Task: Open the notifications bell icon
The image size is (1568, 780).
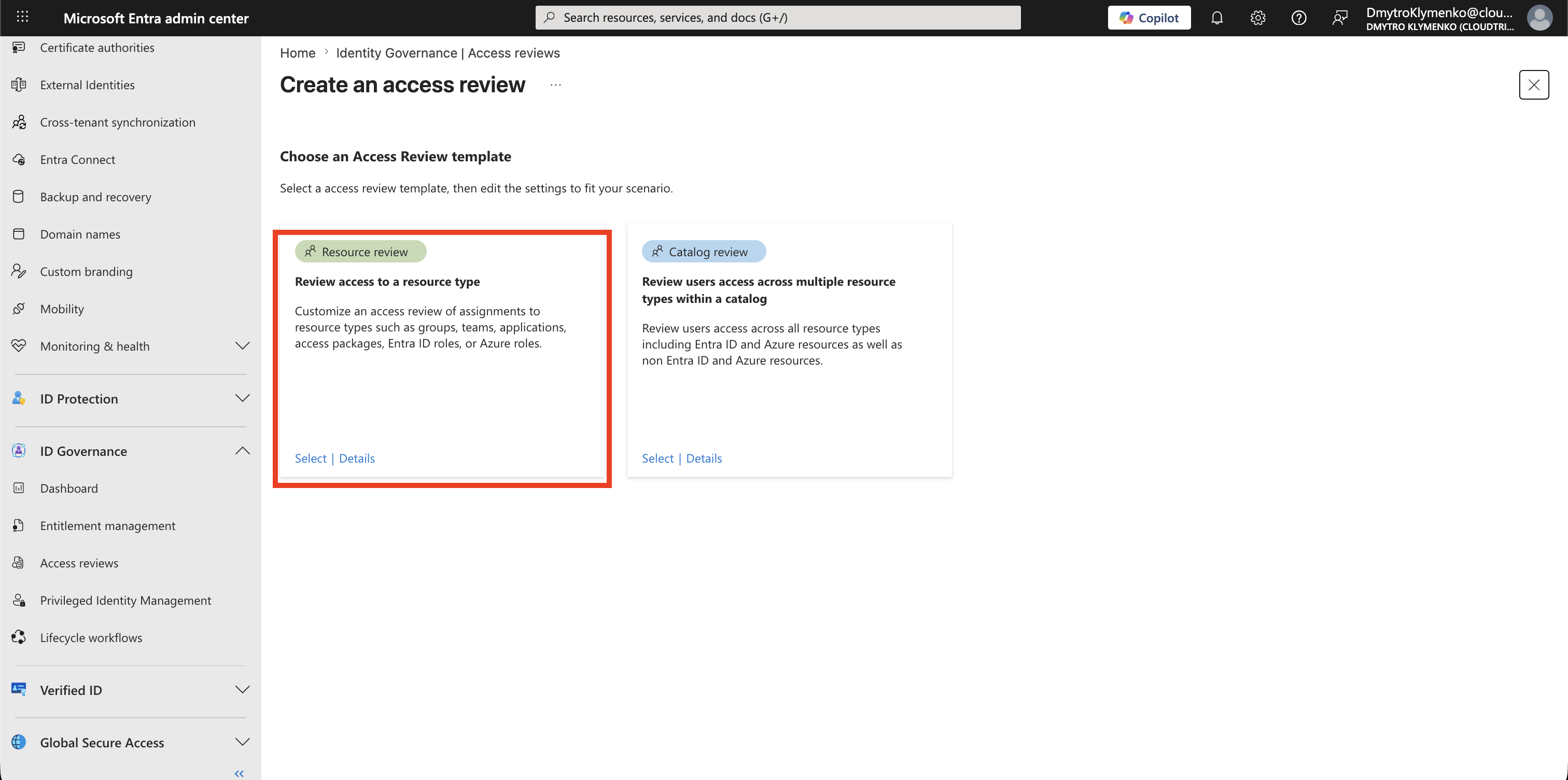Action: coord(1217,18)
